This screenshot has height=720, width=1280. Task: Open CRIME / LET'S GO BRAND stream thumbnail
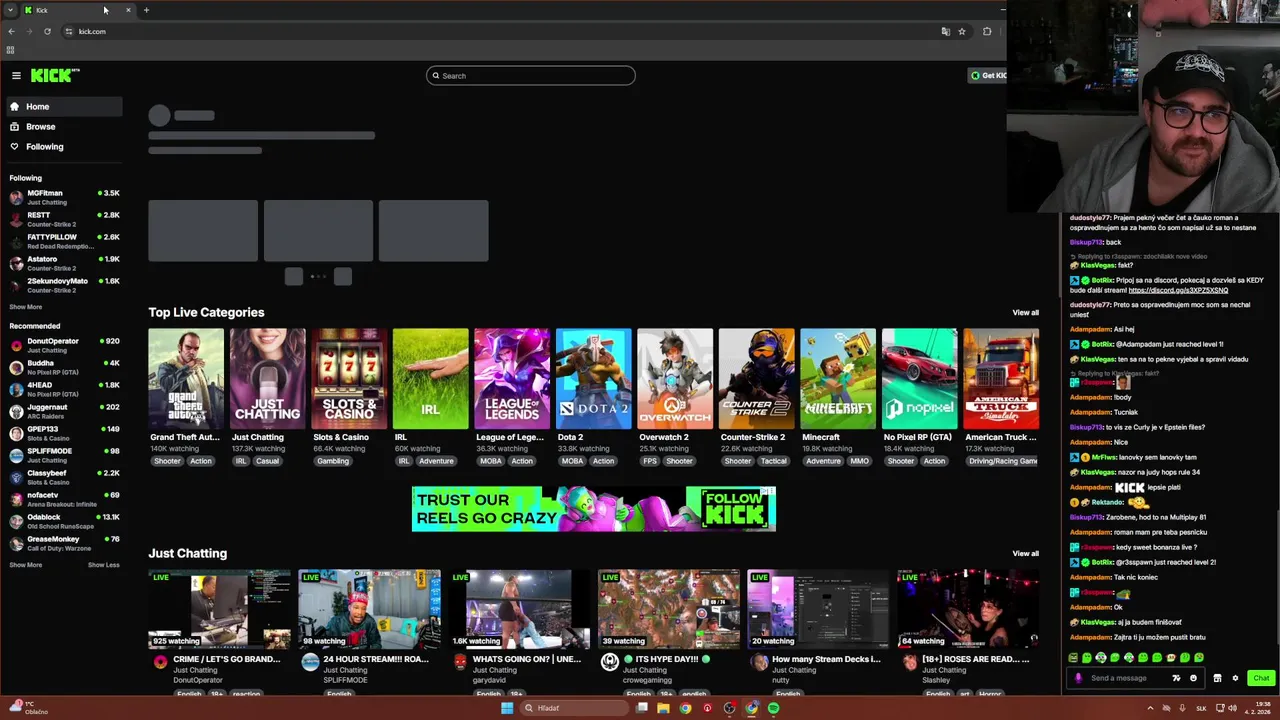[x=220, y=609]
